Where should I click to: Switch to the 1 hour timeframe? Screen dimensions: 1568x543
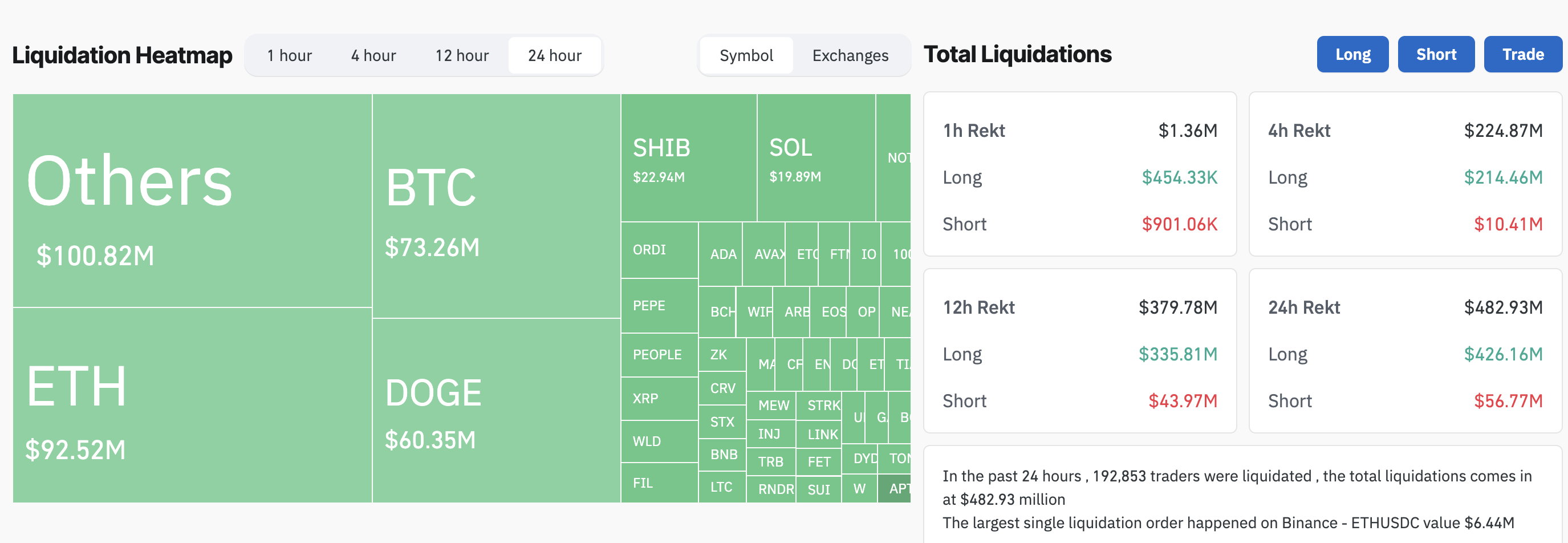pos(289,55)
